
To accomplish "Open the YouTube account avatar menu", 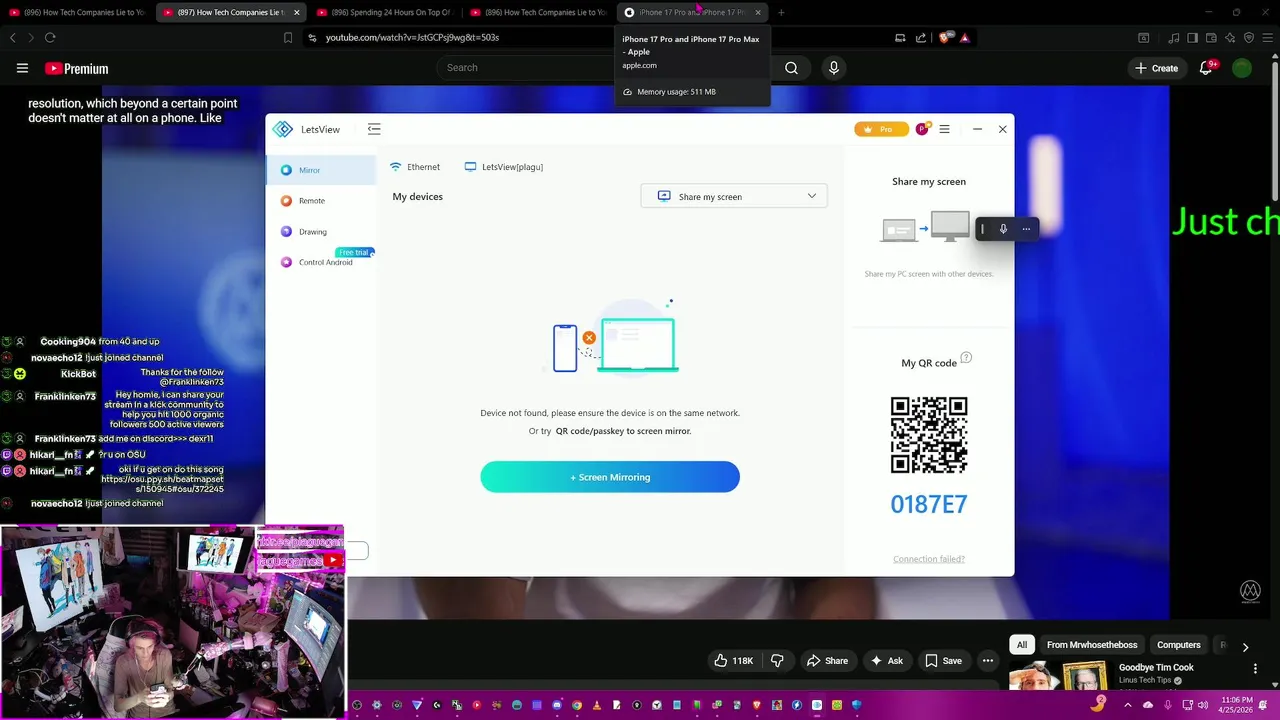I will [x=1242, y=68].
